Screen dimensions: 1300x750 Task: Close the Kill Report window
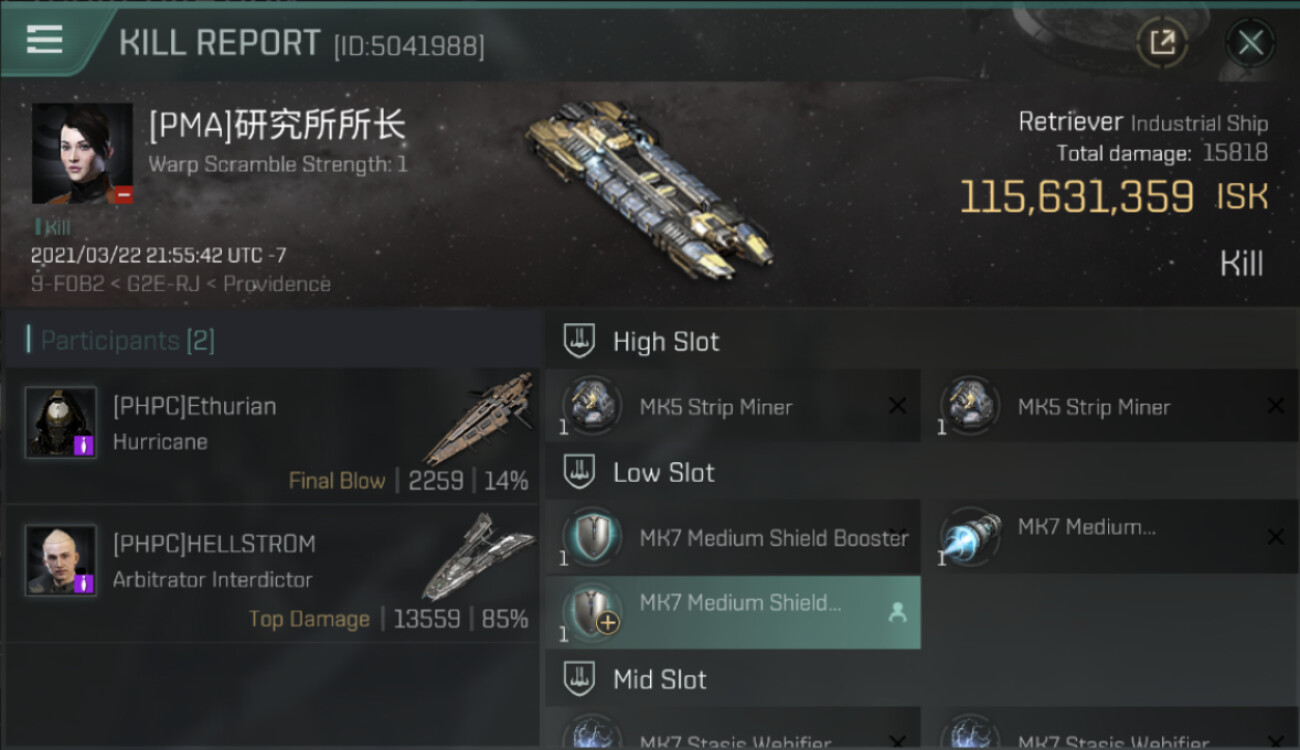(x=1250, y=42)
